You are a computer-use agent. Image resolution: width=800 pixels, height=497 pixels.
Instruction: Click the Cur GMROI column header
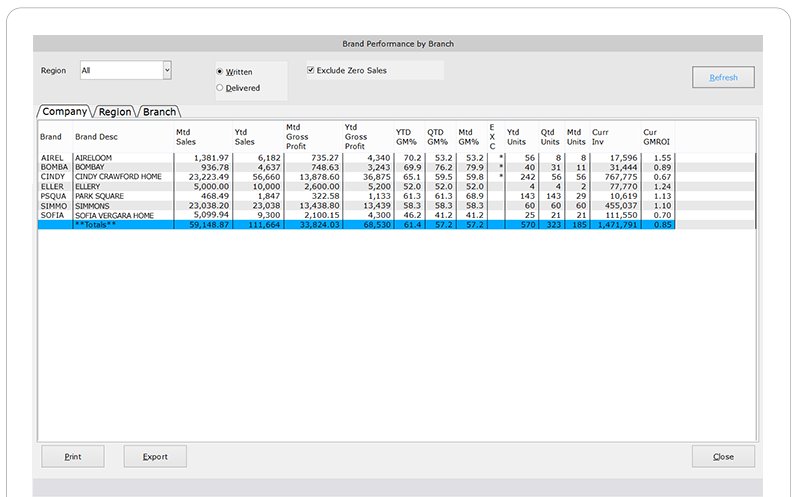coord(656,137)
